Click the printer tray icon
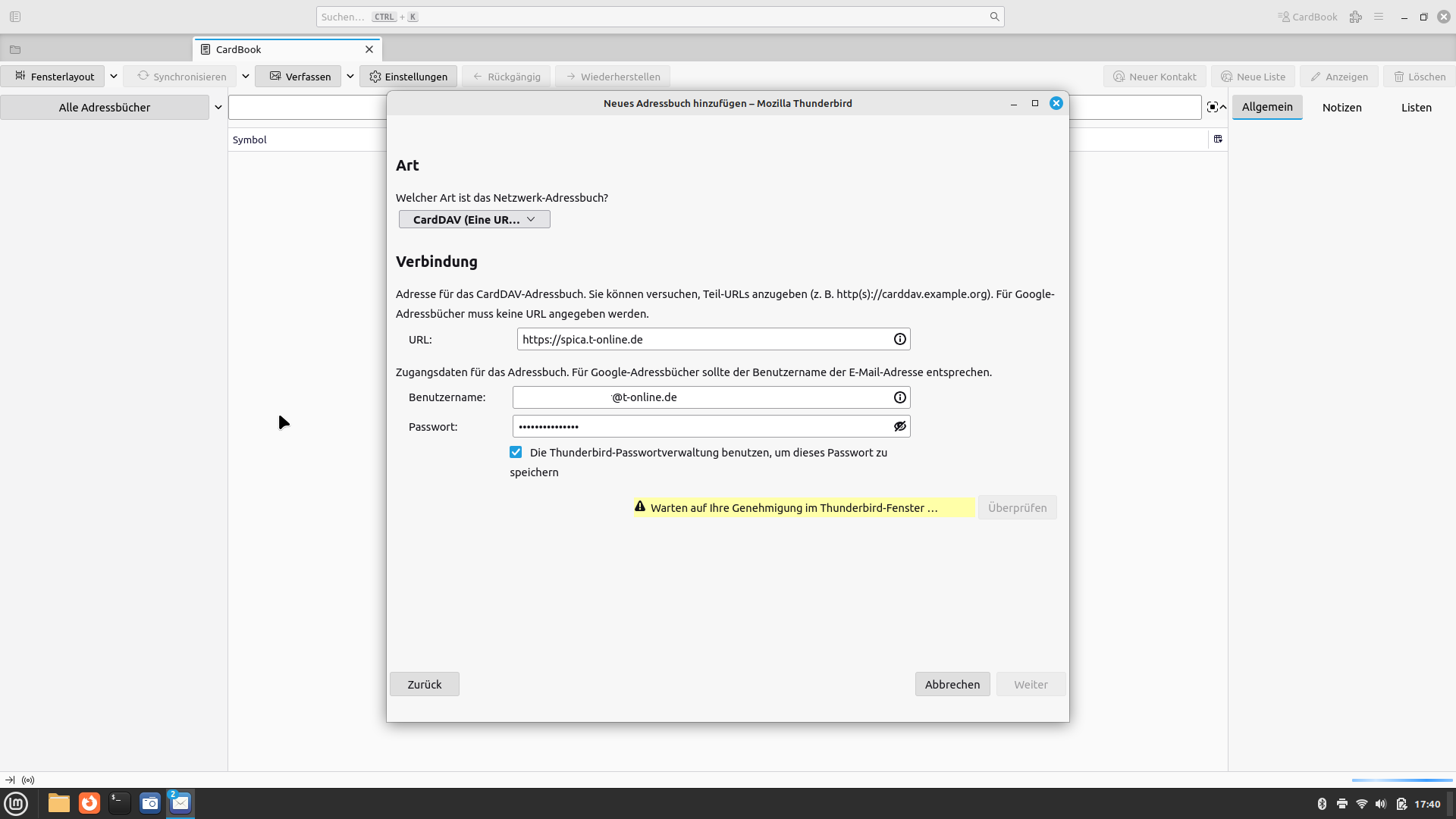Image resolution: width=1456 pixels, height=819 pixels. click(x=1341, y=804)
